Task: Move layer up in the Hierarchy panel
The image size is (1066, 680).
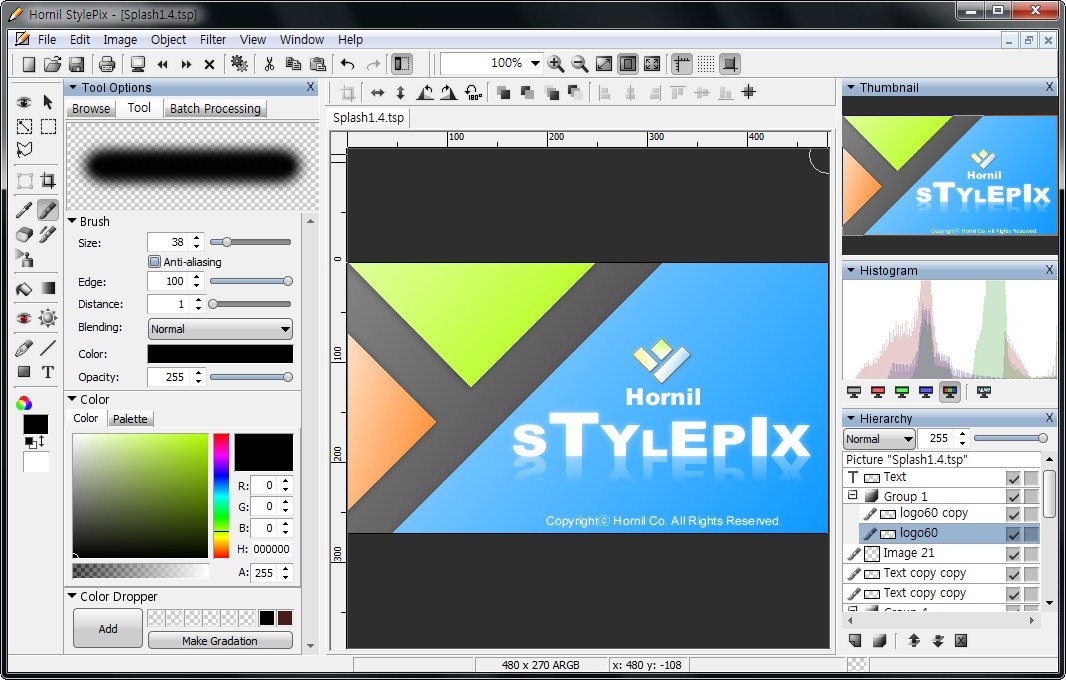Action: coord(914,641)
